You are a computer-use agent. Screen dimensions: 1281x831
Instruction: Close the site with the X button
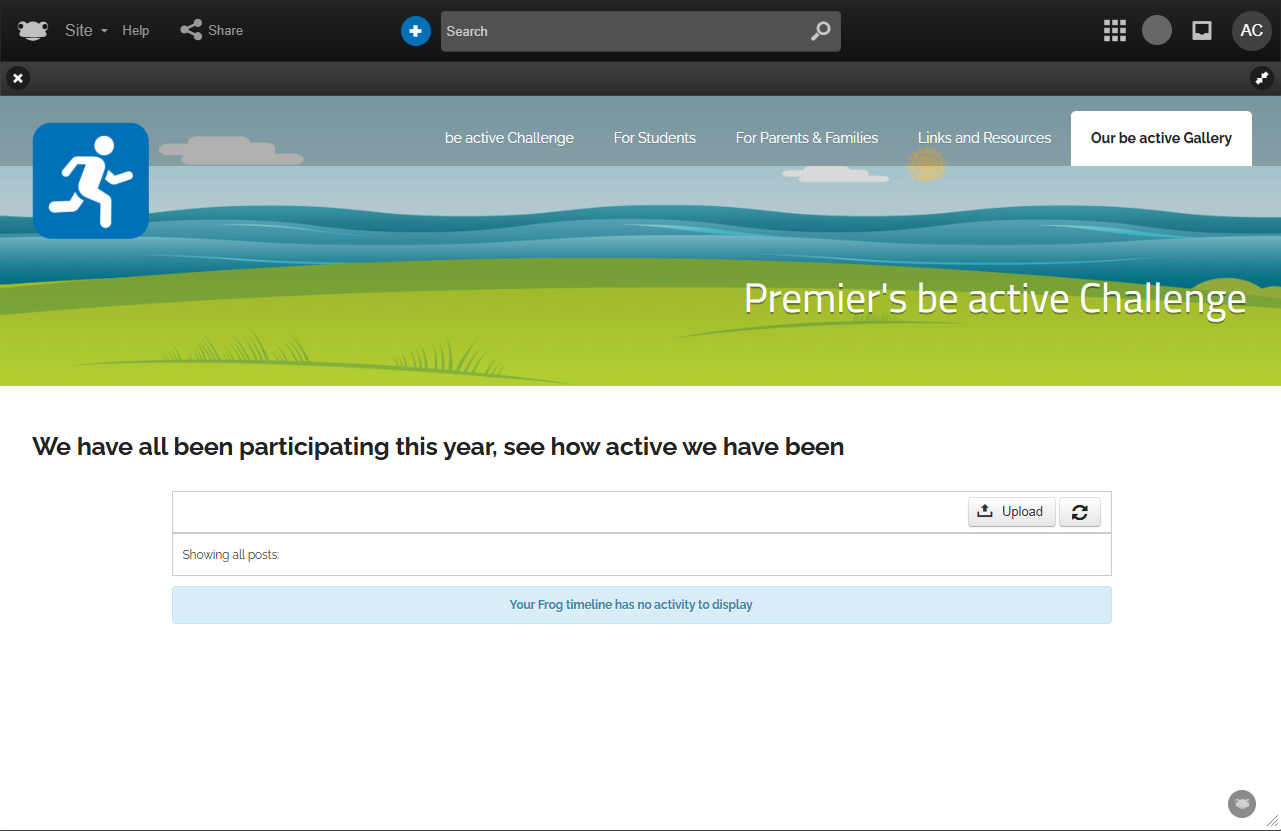[x=18, y=78]
